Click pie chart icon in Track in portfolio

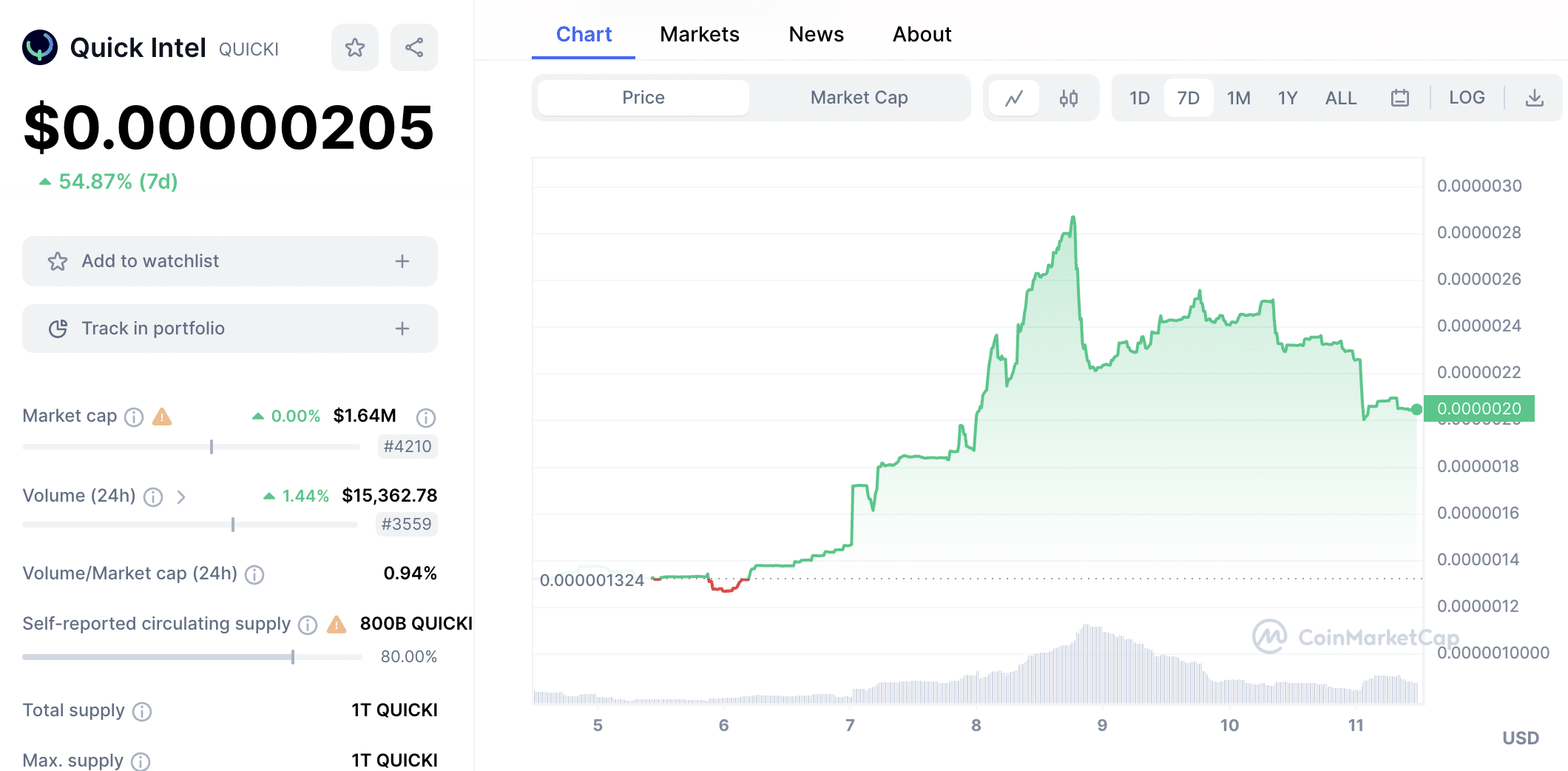coord(58,329)
